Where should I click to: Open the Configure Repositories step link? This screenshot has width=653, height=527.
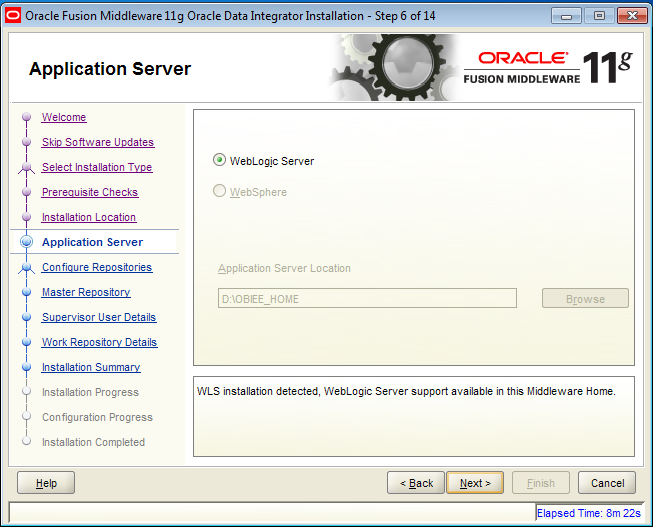pos(97,267)
